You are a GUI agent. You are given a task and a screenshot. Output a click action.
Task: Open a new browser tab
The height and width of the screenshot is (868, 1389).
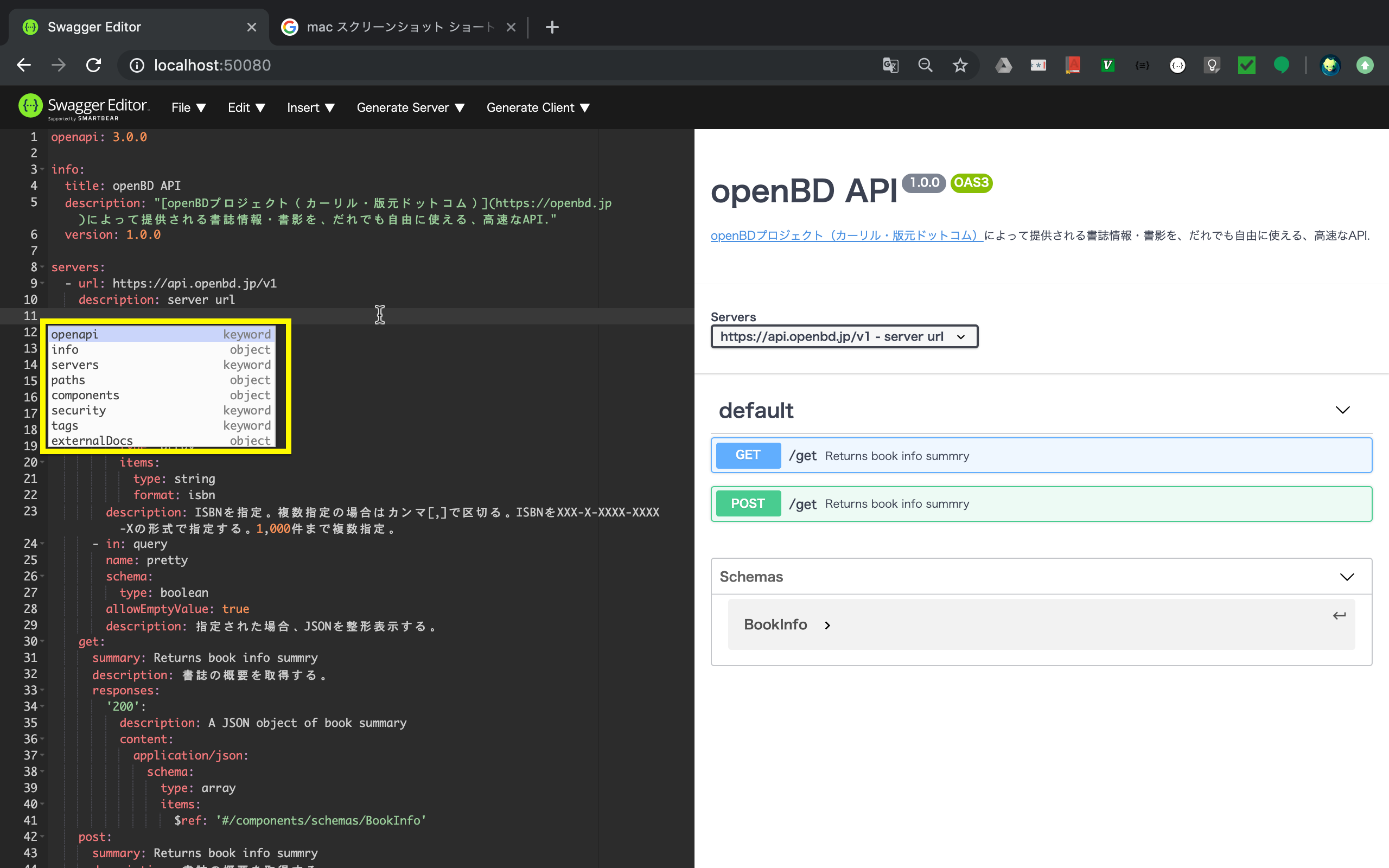(x=552, y=27)
